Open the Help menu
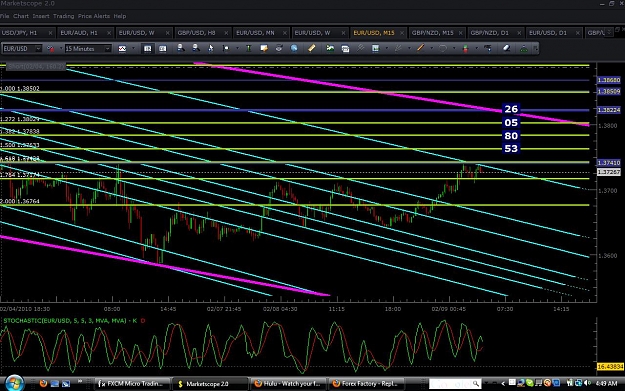The image size is (625, 391). pos(120,16)
